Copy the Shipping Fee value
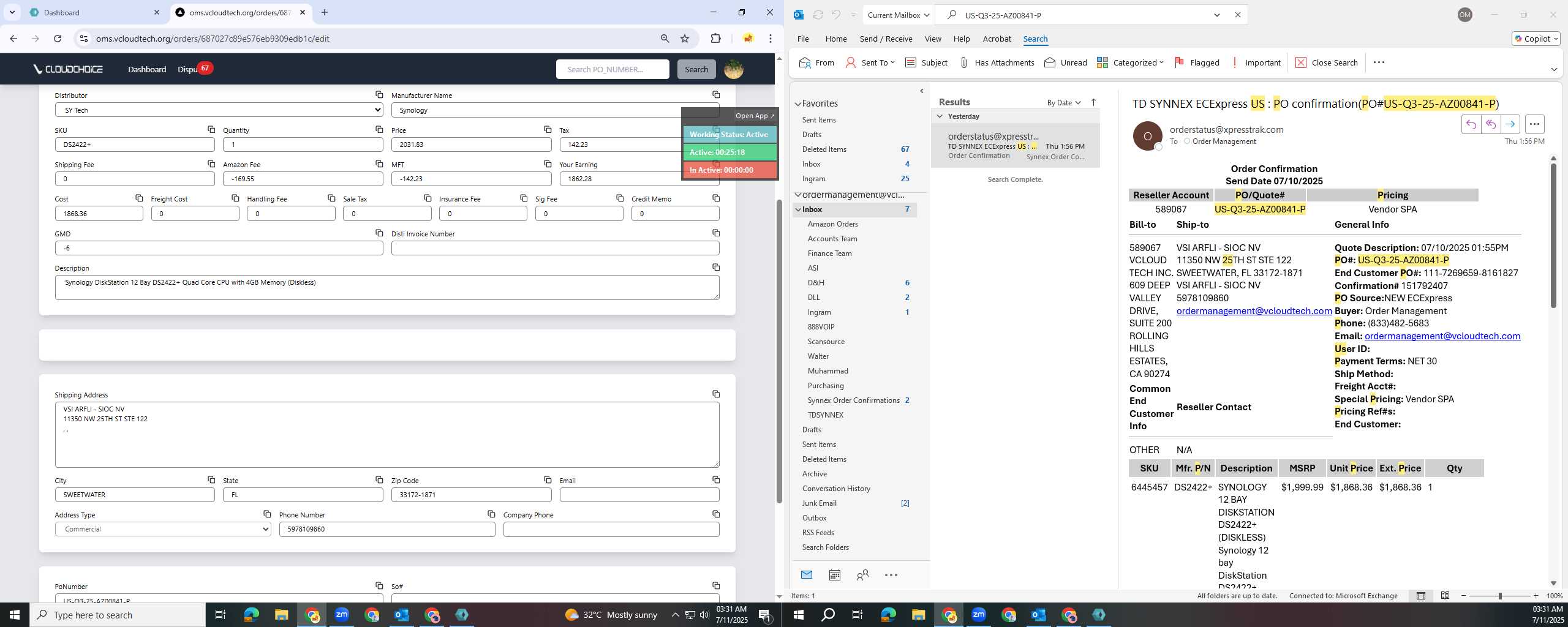Screen dimensions: 1568x627 [211, 163]
